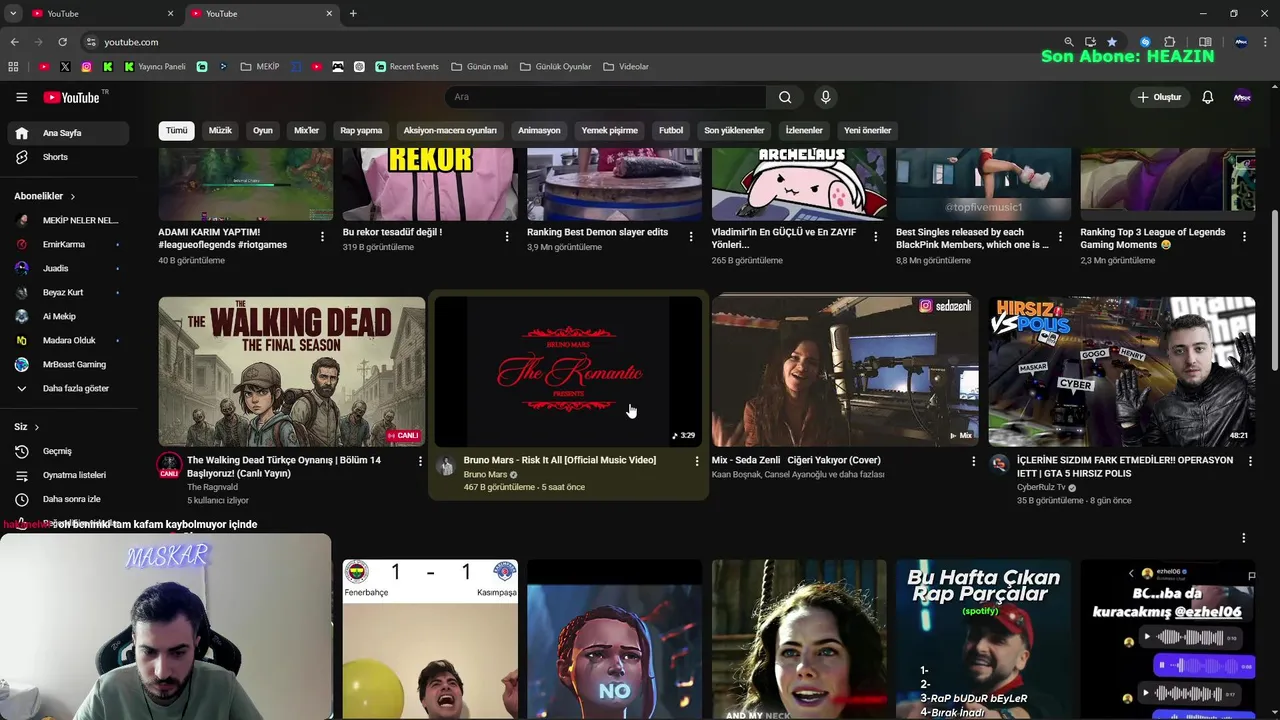Expand Daha fazla göster subscriptions list

tap(66, 388)
